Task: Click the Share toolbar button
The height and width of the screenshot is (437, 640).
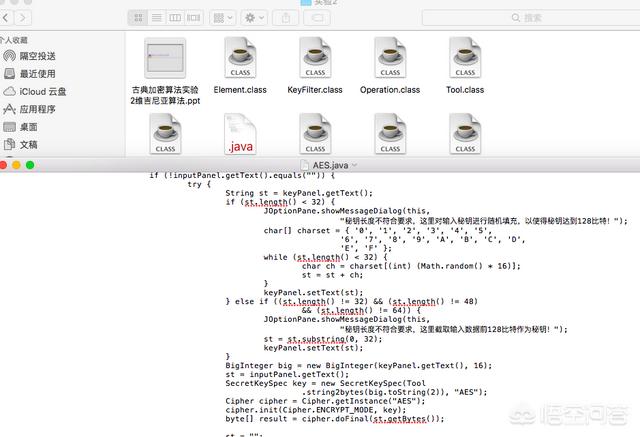Action: point(286,18)
